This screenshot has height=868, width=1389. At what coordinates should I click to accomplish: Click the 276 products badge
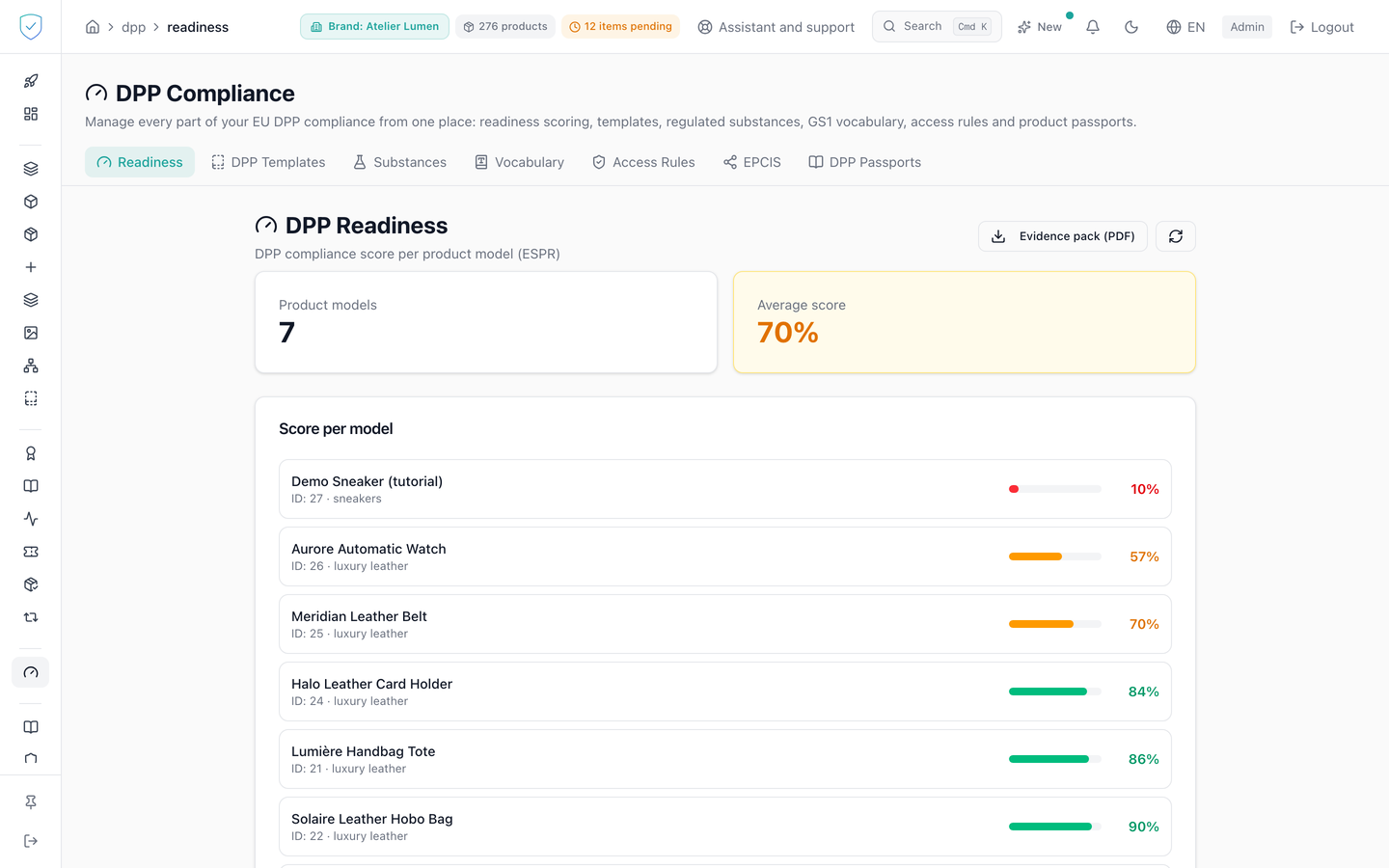tap(505, 27)
